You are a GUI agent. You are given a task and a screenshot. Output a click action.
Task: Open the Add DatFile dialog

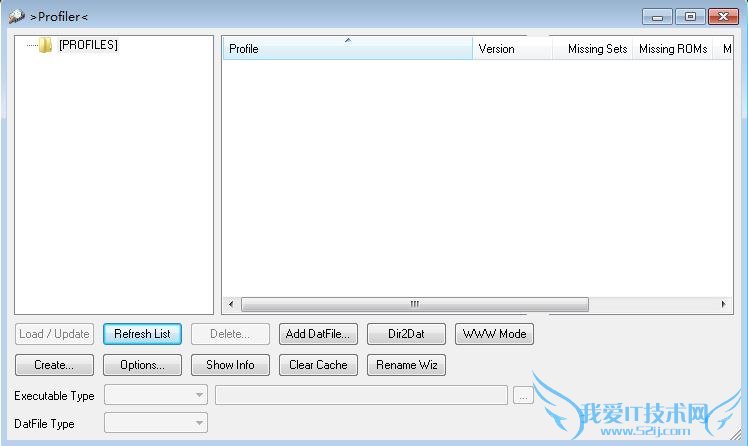[318, 334]
